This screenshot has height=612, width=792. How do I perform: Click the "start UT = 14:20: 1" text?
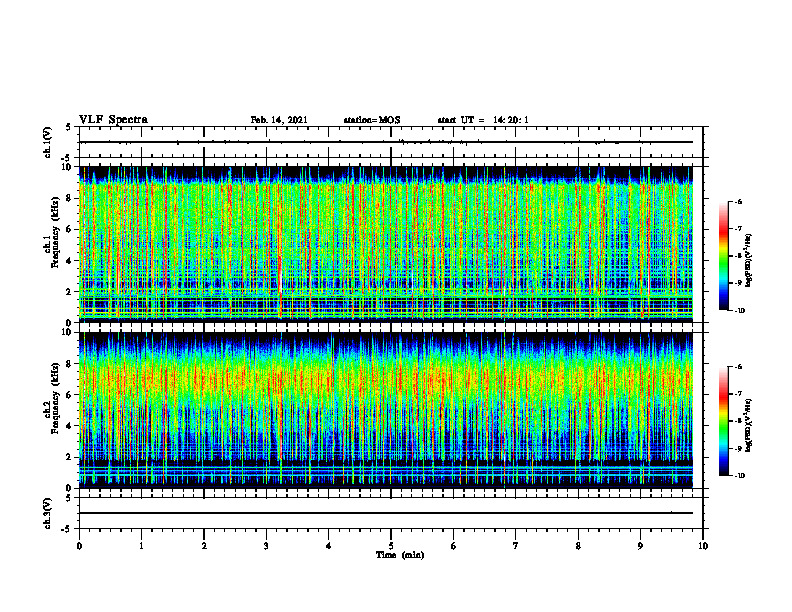tap(483, 120)
